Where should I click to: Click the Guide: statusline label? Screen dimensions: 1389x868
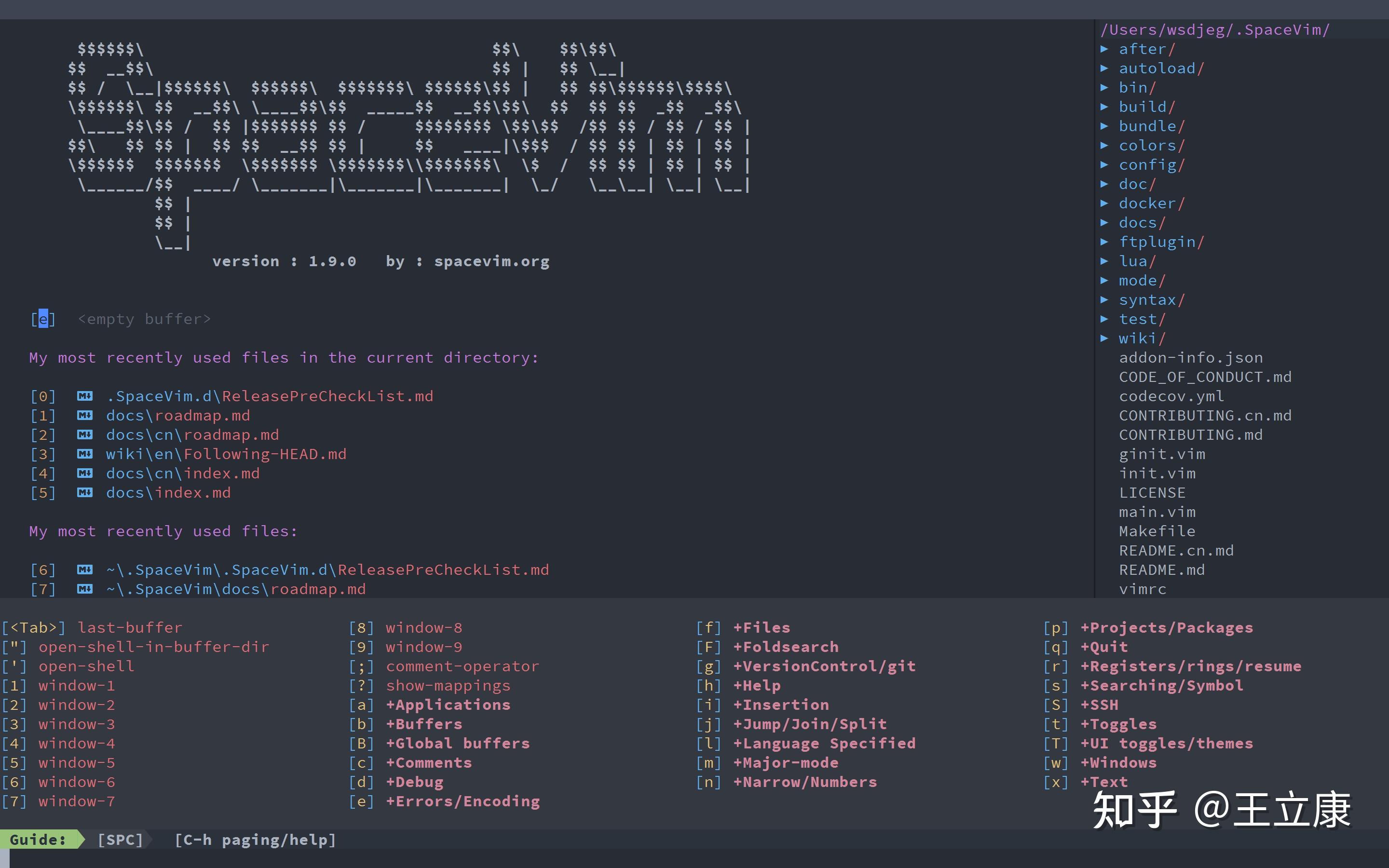click(38, 840)
